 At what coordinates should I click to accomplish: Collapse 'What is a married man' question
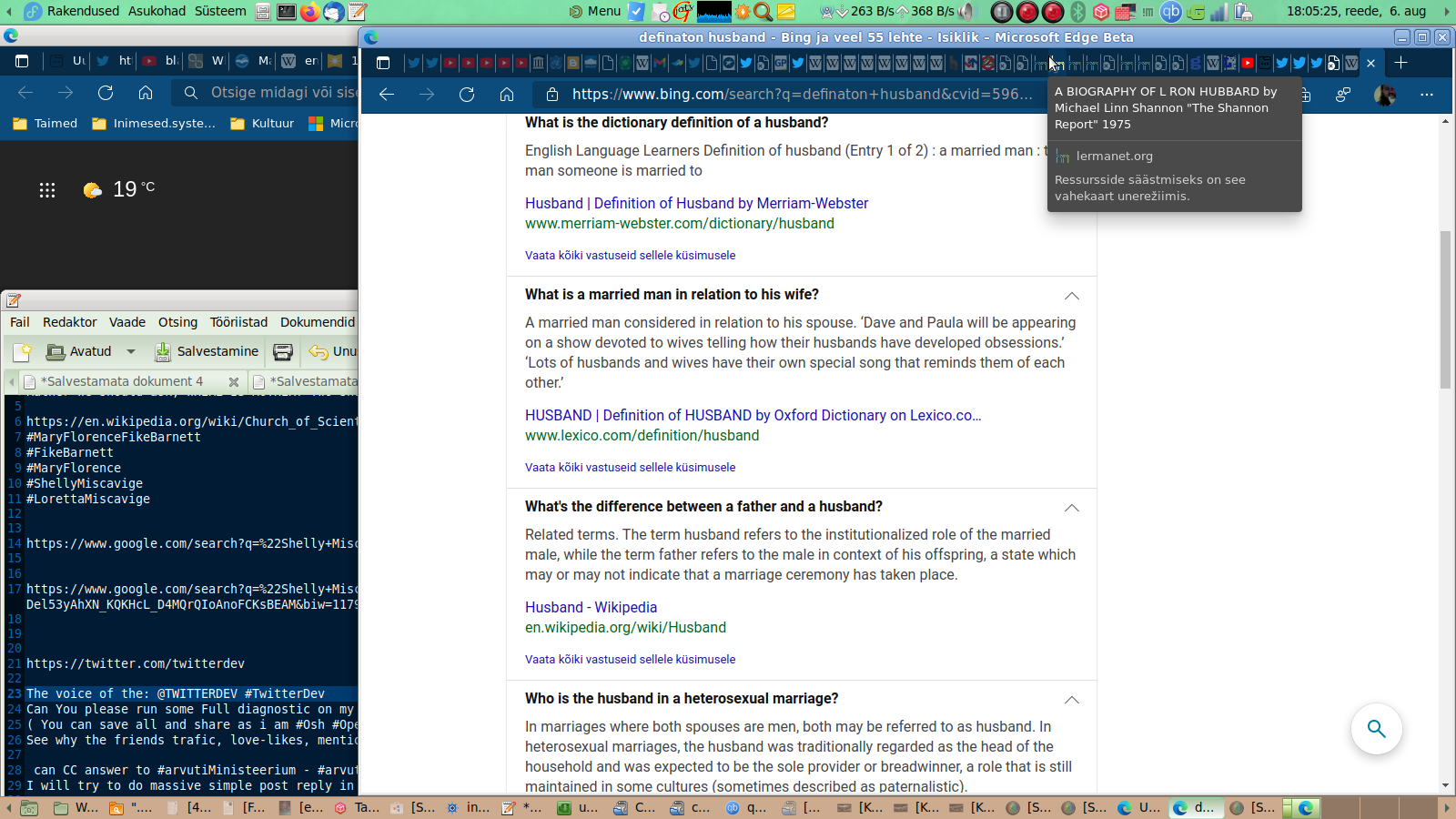[x=1072, y=296]
